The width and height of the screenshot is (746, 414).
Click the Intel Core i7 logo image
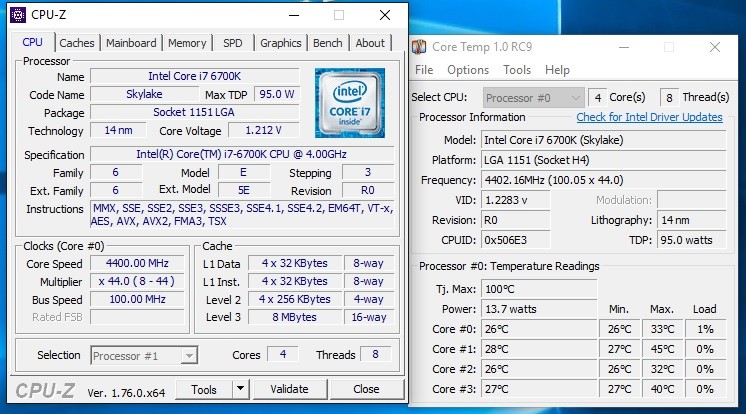[350, 103]
